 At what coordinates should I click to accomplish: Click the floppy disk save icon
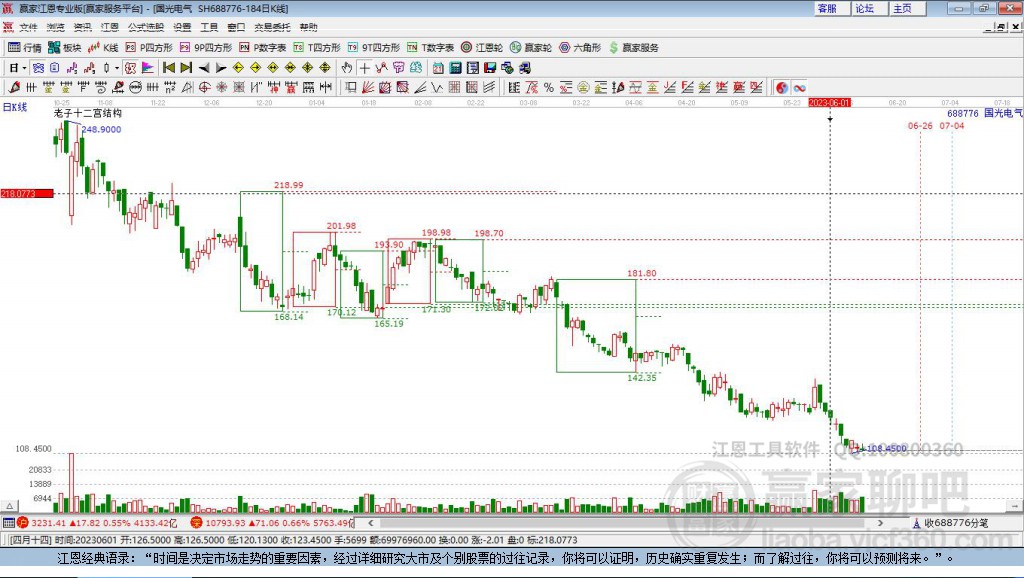tap(490, 67)
